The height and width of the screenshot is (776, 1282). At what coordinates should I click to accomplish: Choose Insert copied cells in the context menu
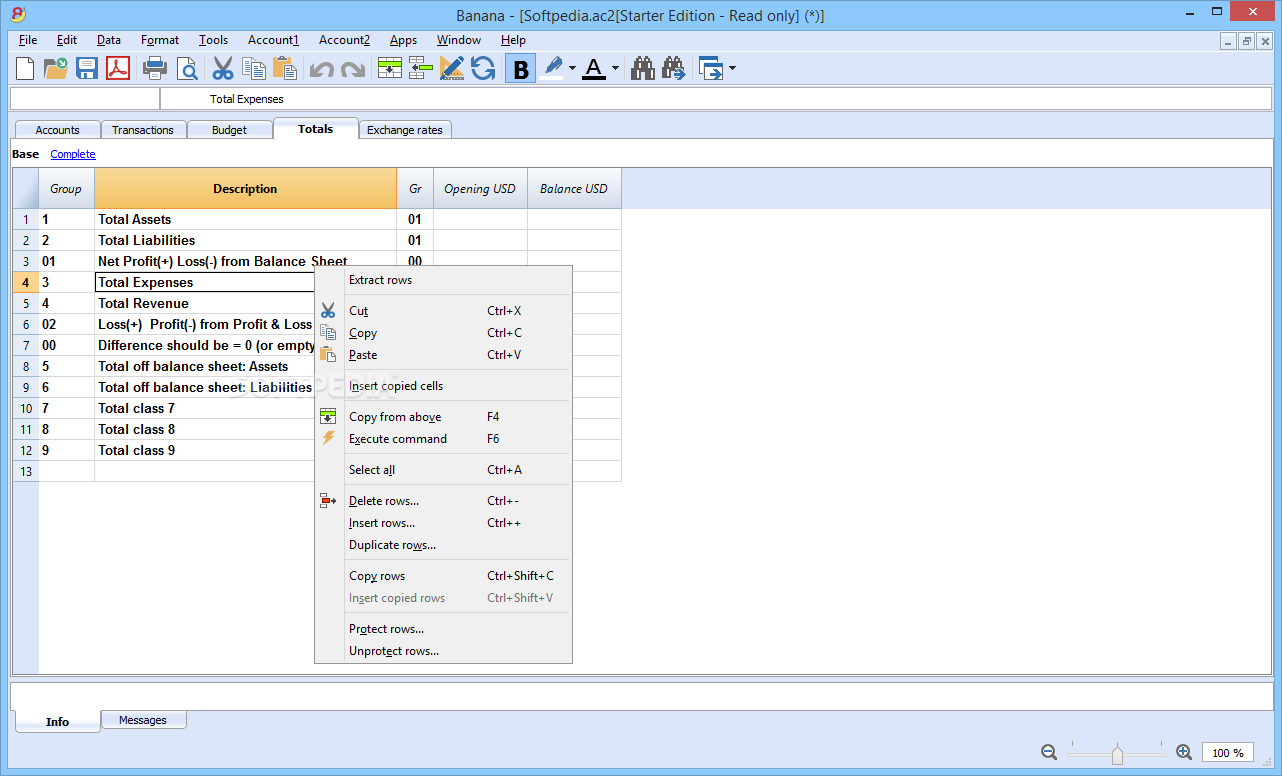pyautogui.click(x=443, y=386)
